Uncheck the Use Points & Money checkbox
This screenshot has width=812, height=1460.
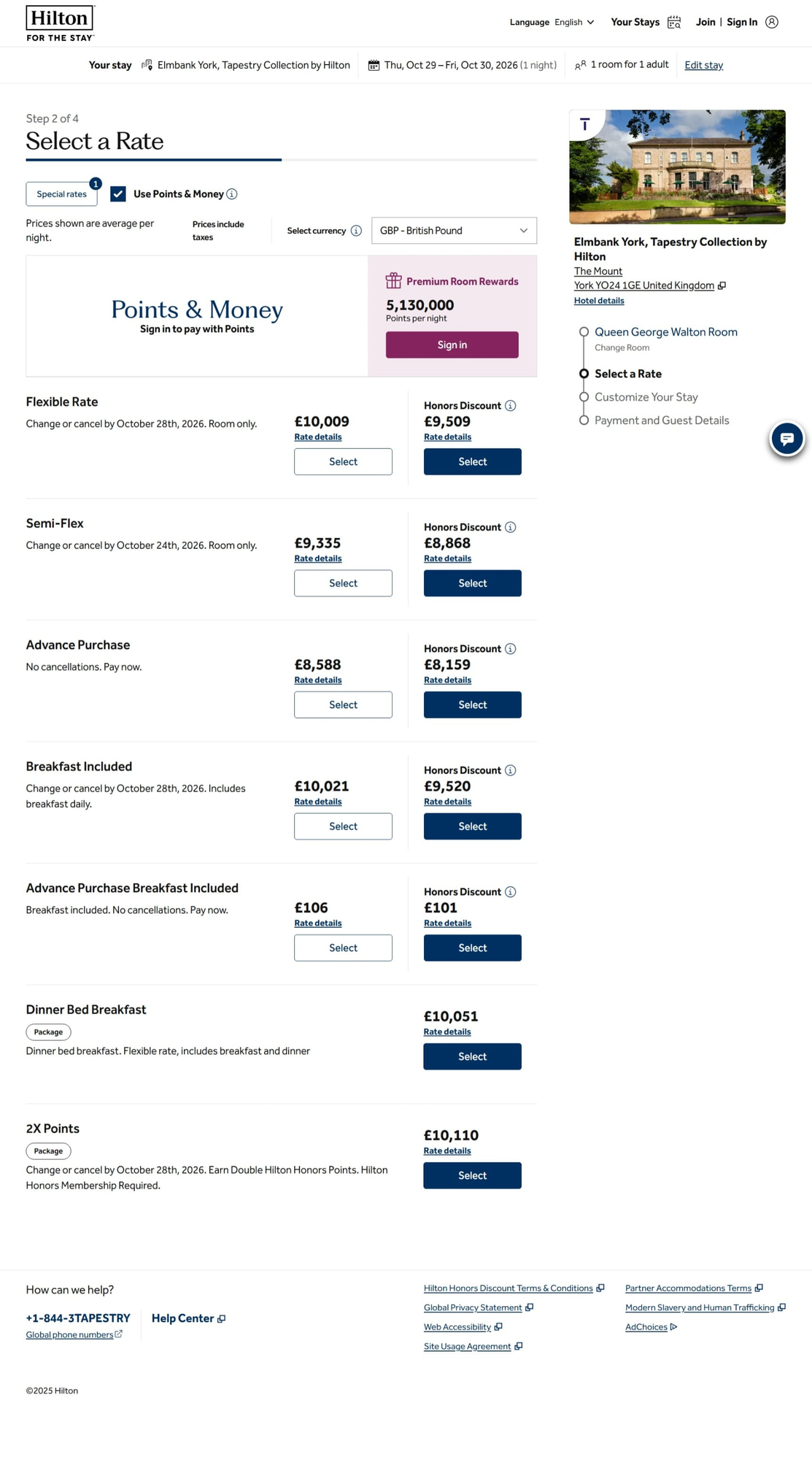[118, 194]
